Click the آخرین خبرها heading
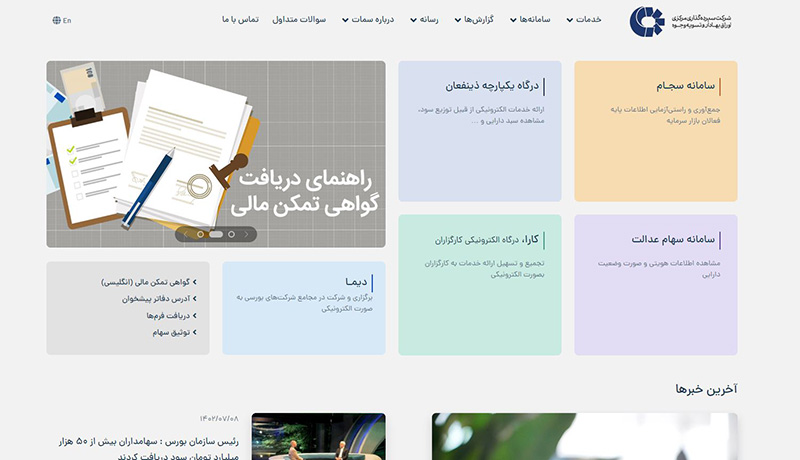This screenshot has height=460, width=800. point(706,389)
